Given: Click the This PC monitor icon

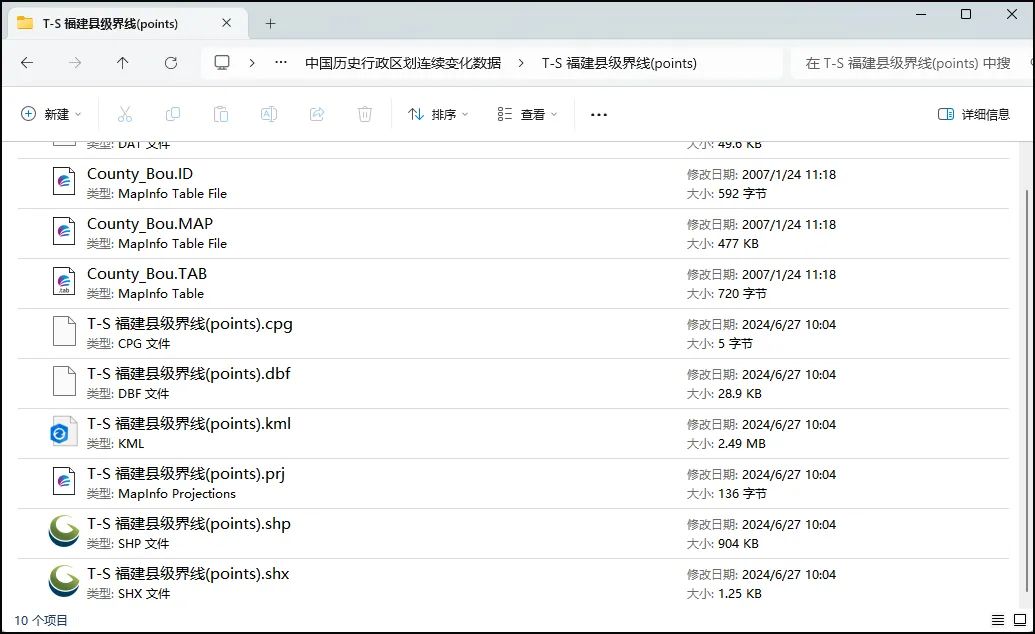Looking at the screenshot, I should (x=222, y=63).
